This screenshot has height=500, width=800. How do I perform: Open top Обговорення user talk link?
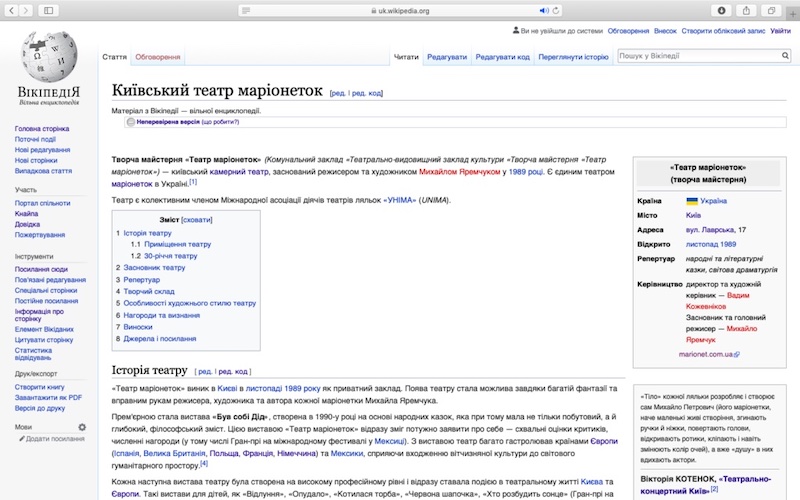(628, 31)
